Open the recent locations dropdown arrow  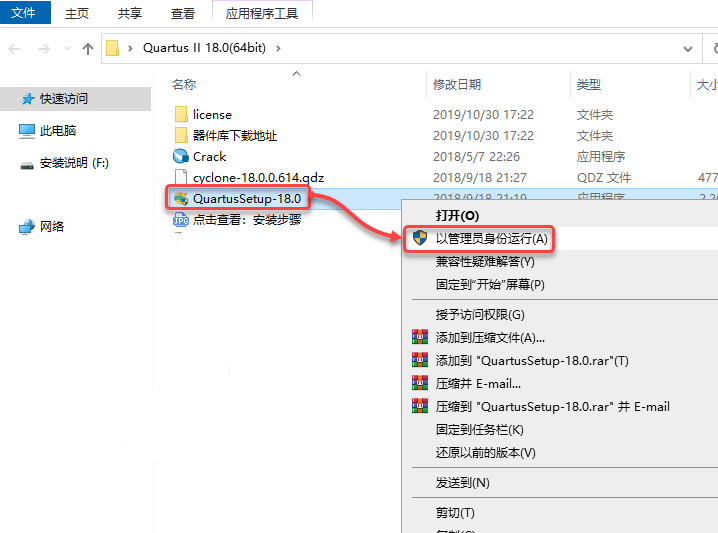pyautogui.click(x=67, y=48)
